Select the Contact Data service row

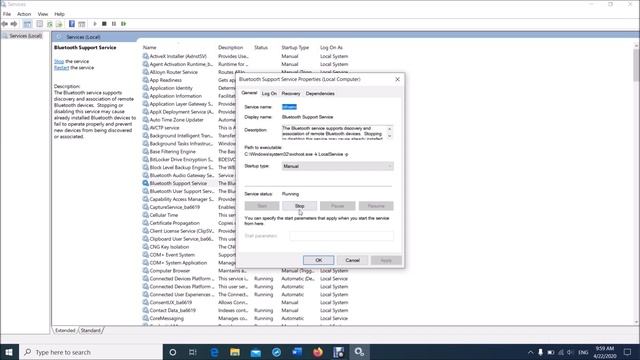(246, 311)
